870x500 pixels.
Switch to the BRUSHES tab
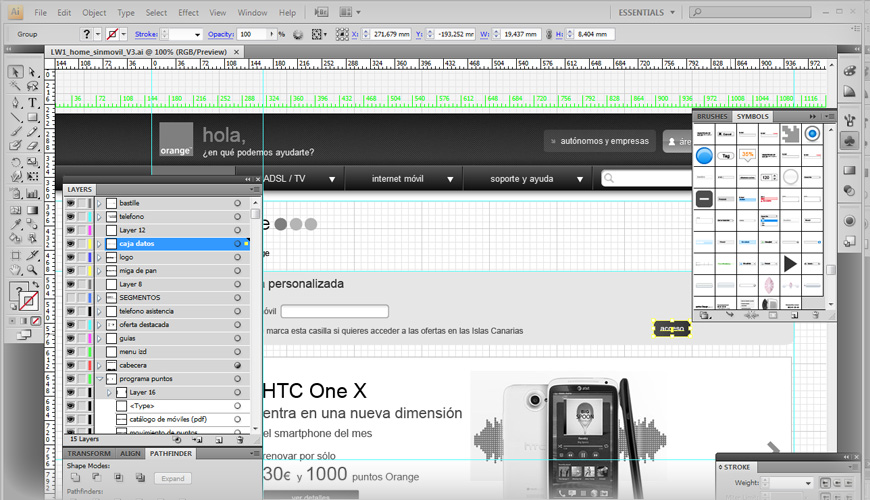(712, 117)
